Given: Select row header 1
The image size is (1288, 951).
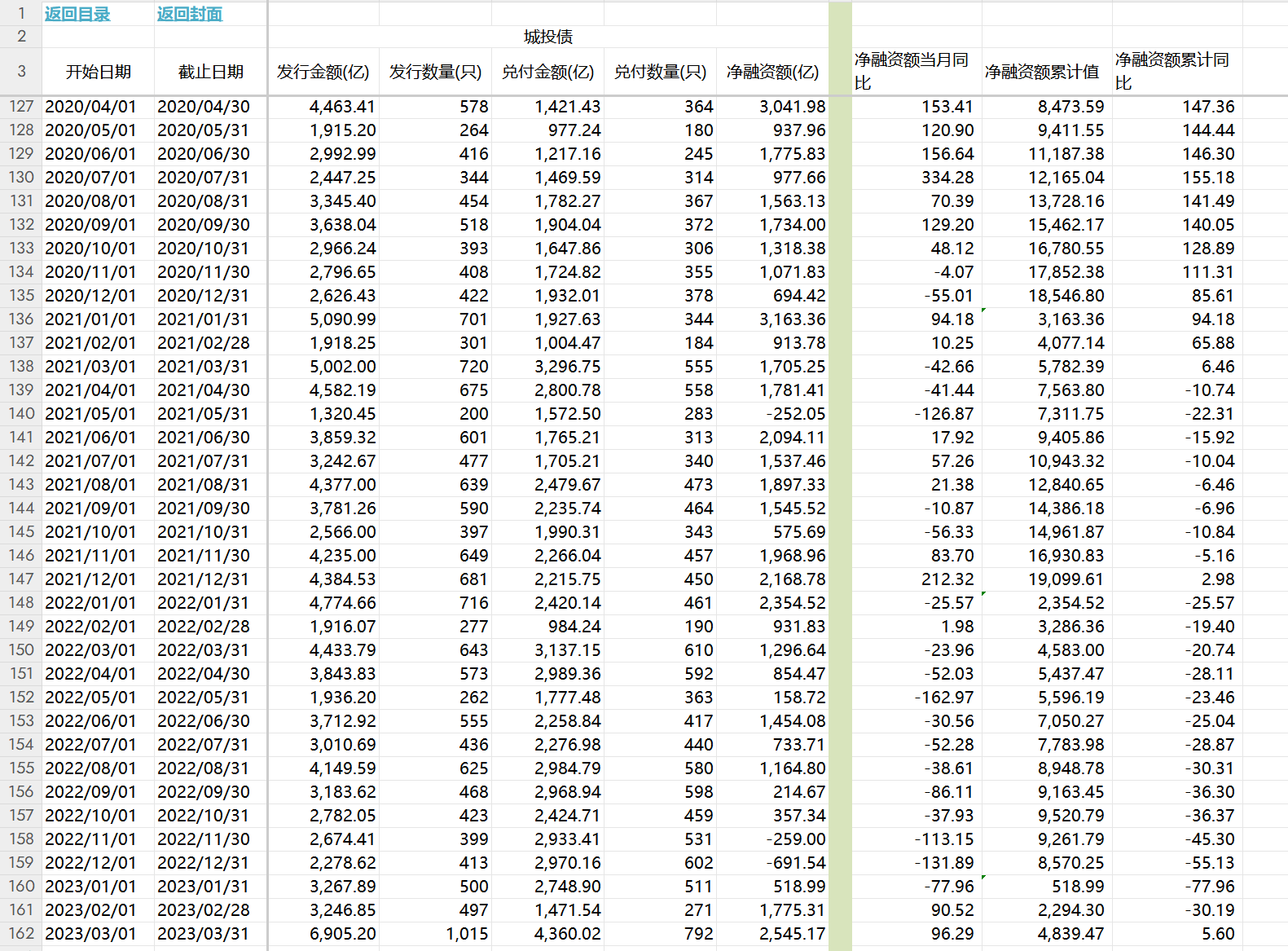Looking at the screenshot, I should tap(21, 14).
